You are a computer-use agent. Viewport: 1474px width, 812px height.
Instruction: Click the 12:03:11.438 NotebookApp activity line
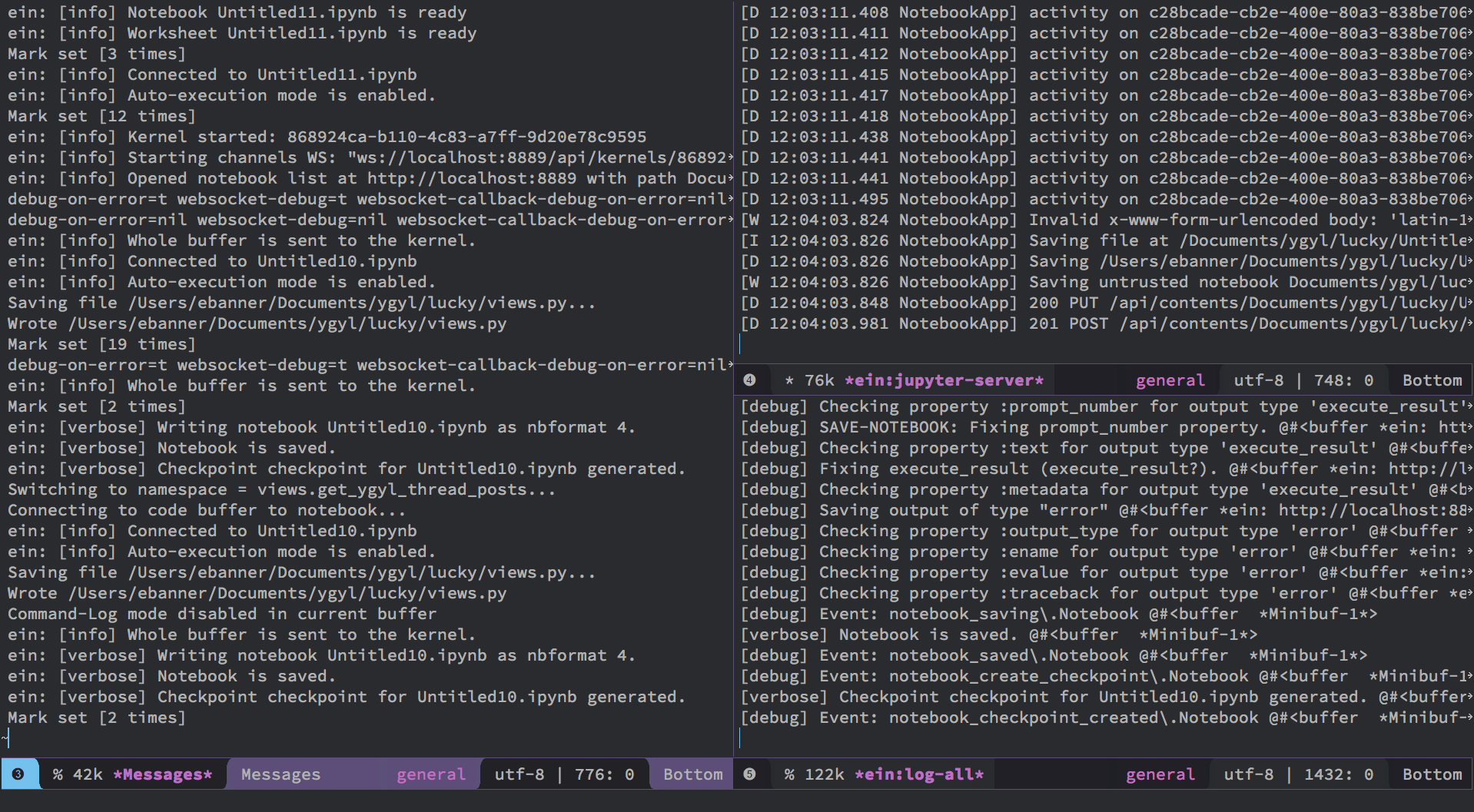1107,137
